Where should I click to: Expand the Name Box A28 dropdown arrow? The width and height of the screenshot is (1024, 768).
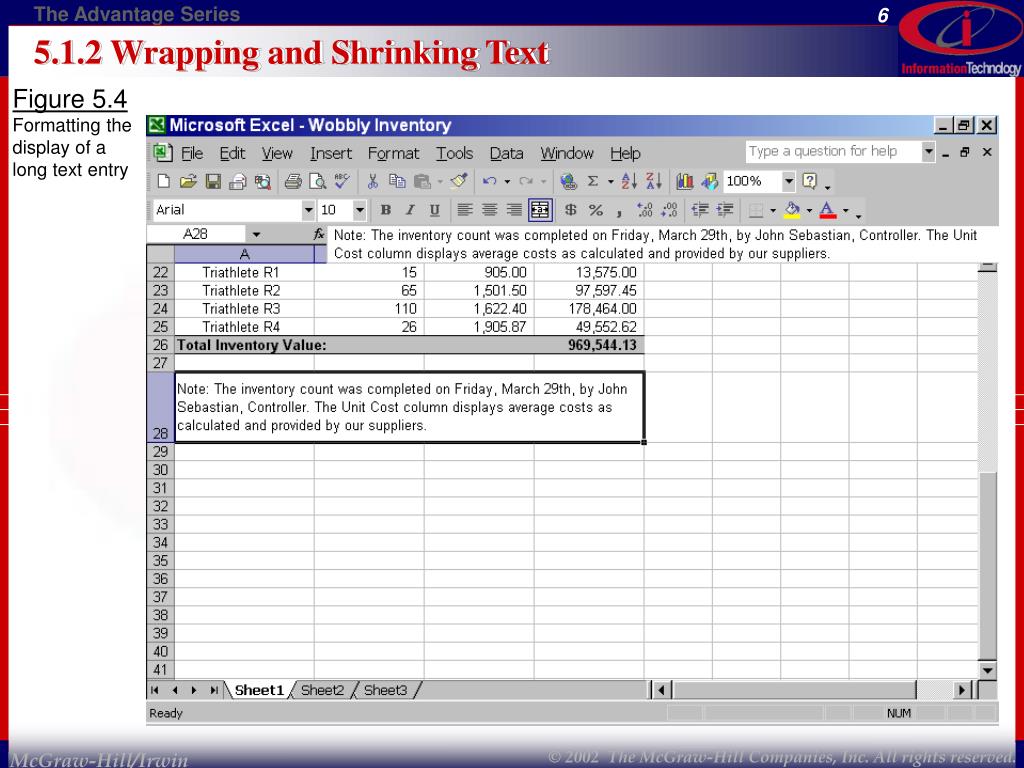256,234
